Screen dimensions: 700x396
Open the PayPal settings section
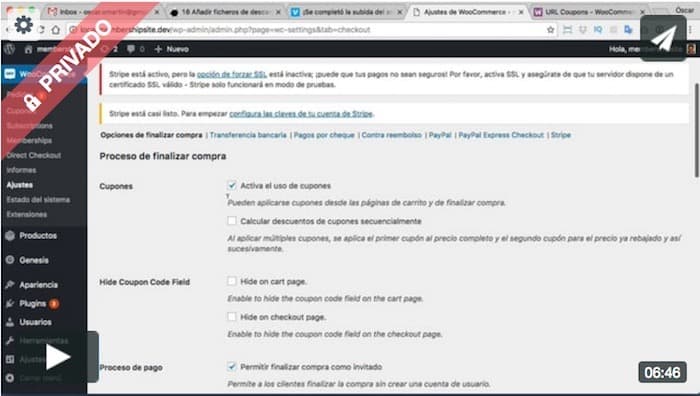click(x=440, y=135)
